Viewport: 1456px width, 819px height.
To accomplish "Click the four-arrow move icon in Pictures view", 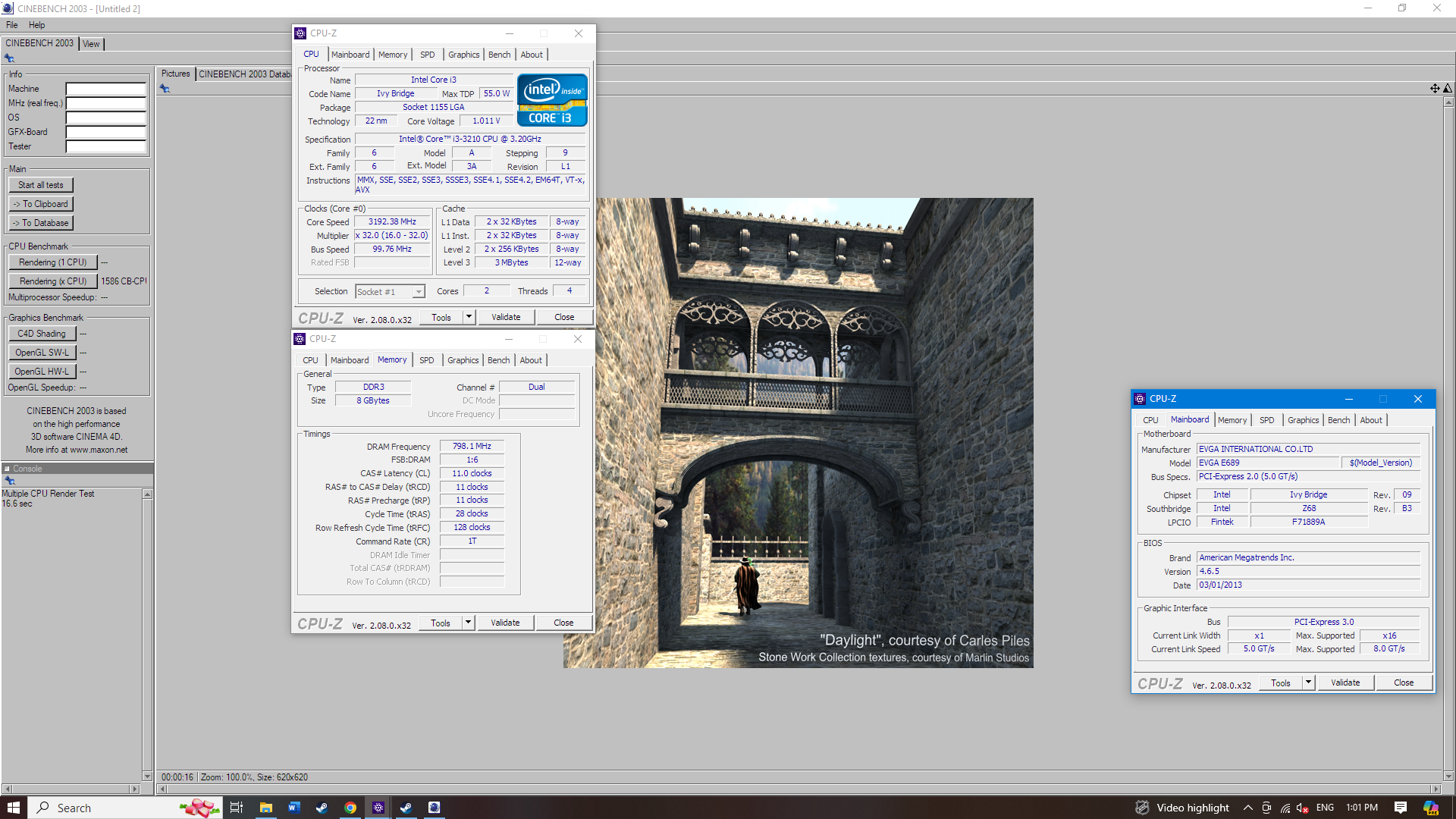I will pyautogui.click(x=1435, y=89).
